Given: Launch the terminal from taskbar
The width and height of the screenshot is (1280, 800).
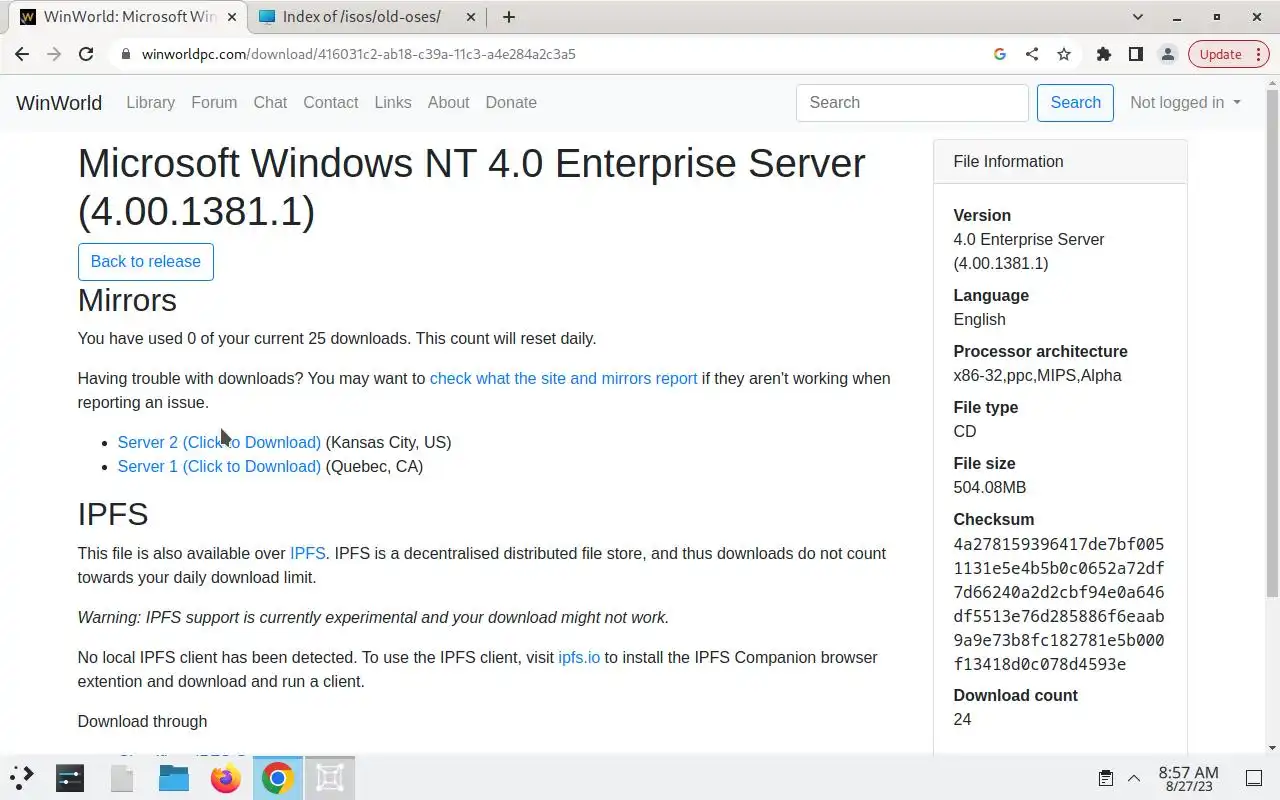Looking at the screenshot, I should tap(70, 777).
